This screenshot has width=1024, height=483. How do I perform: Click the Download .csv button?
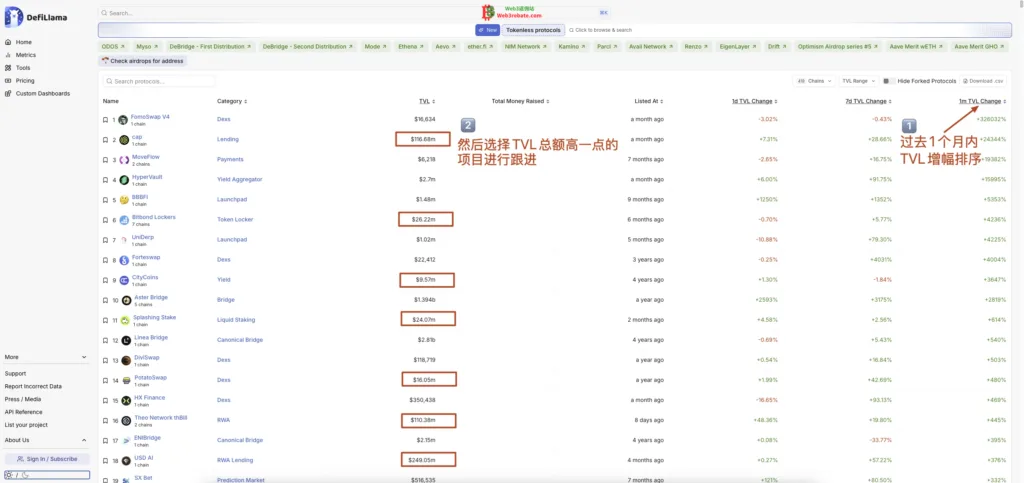pos(982,81)
